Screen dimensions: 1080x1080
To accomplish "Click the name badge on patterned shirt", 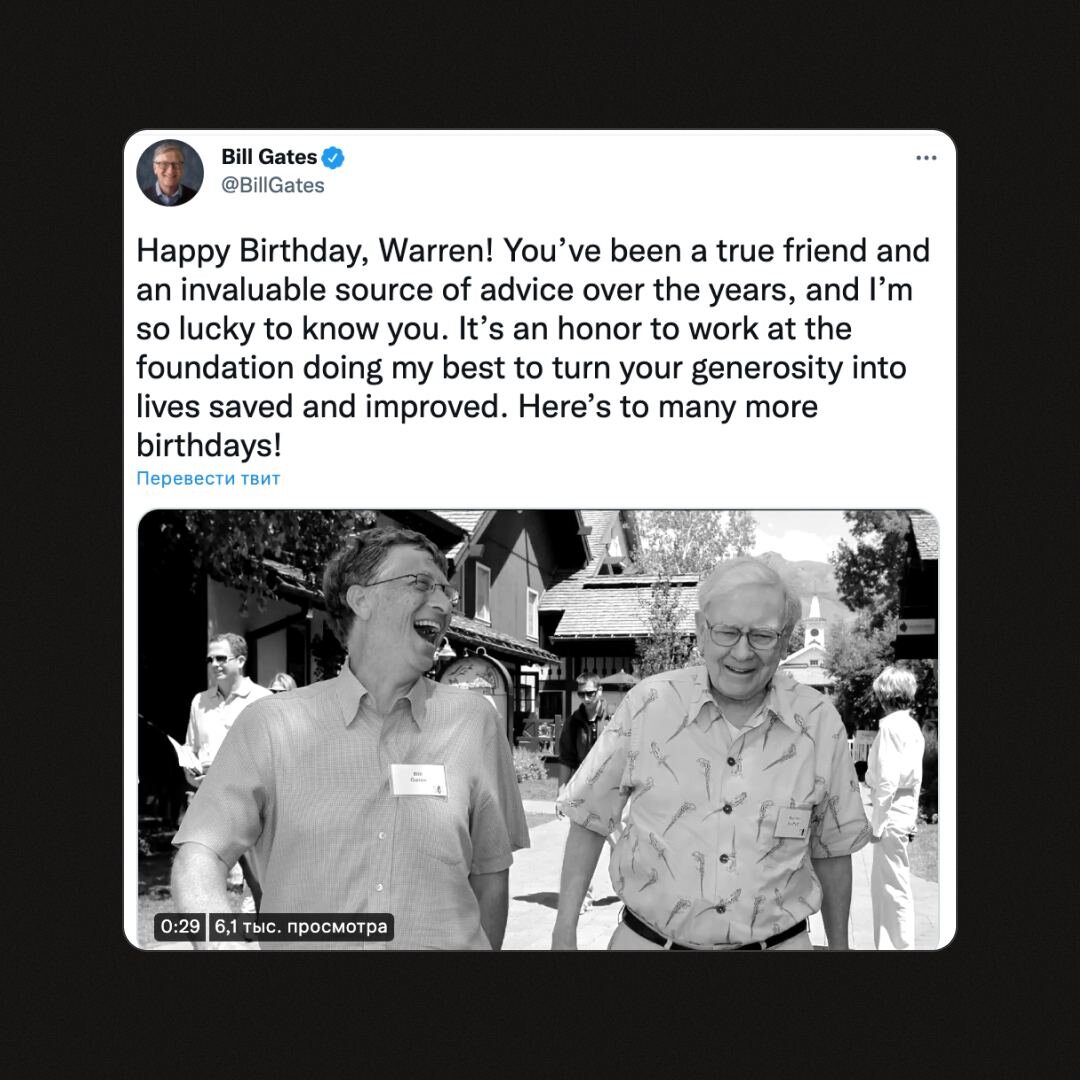I will pyautogui.click(x=792, y=822).
